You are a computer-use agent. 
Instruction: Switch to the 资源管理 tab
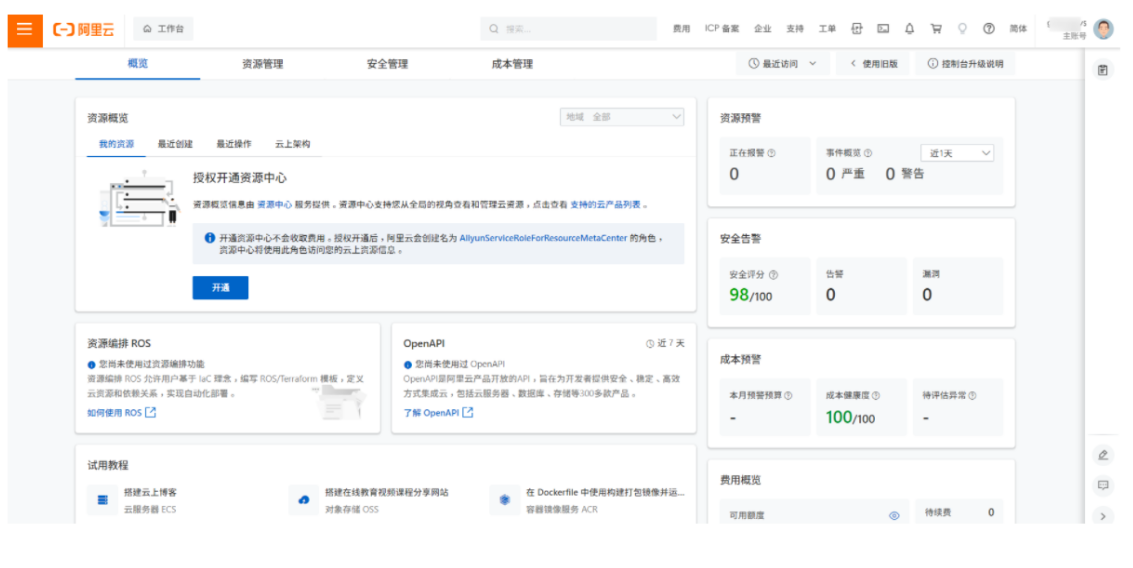262,64
